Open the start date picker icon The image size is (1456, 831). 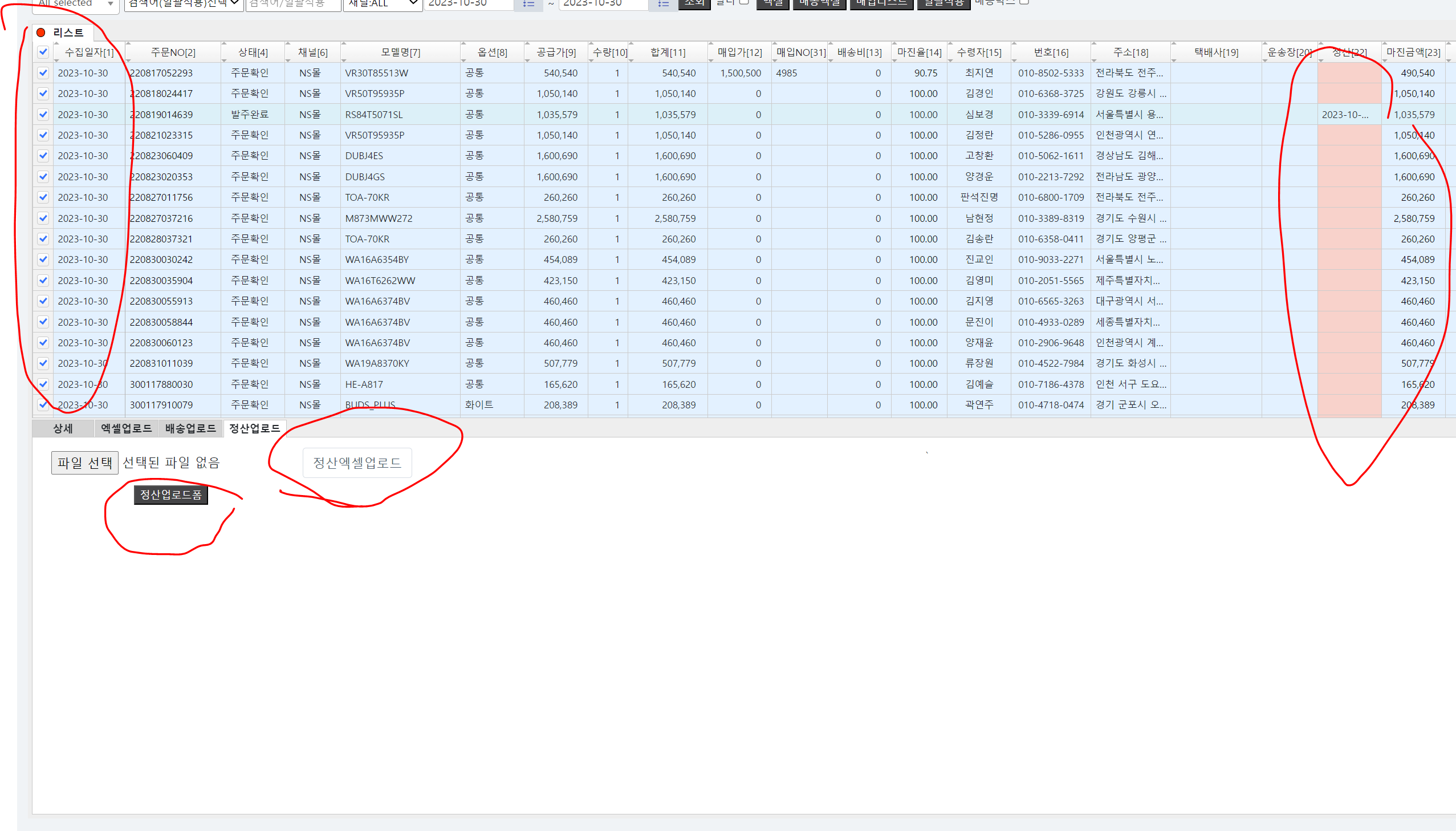pos(528,4)
